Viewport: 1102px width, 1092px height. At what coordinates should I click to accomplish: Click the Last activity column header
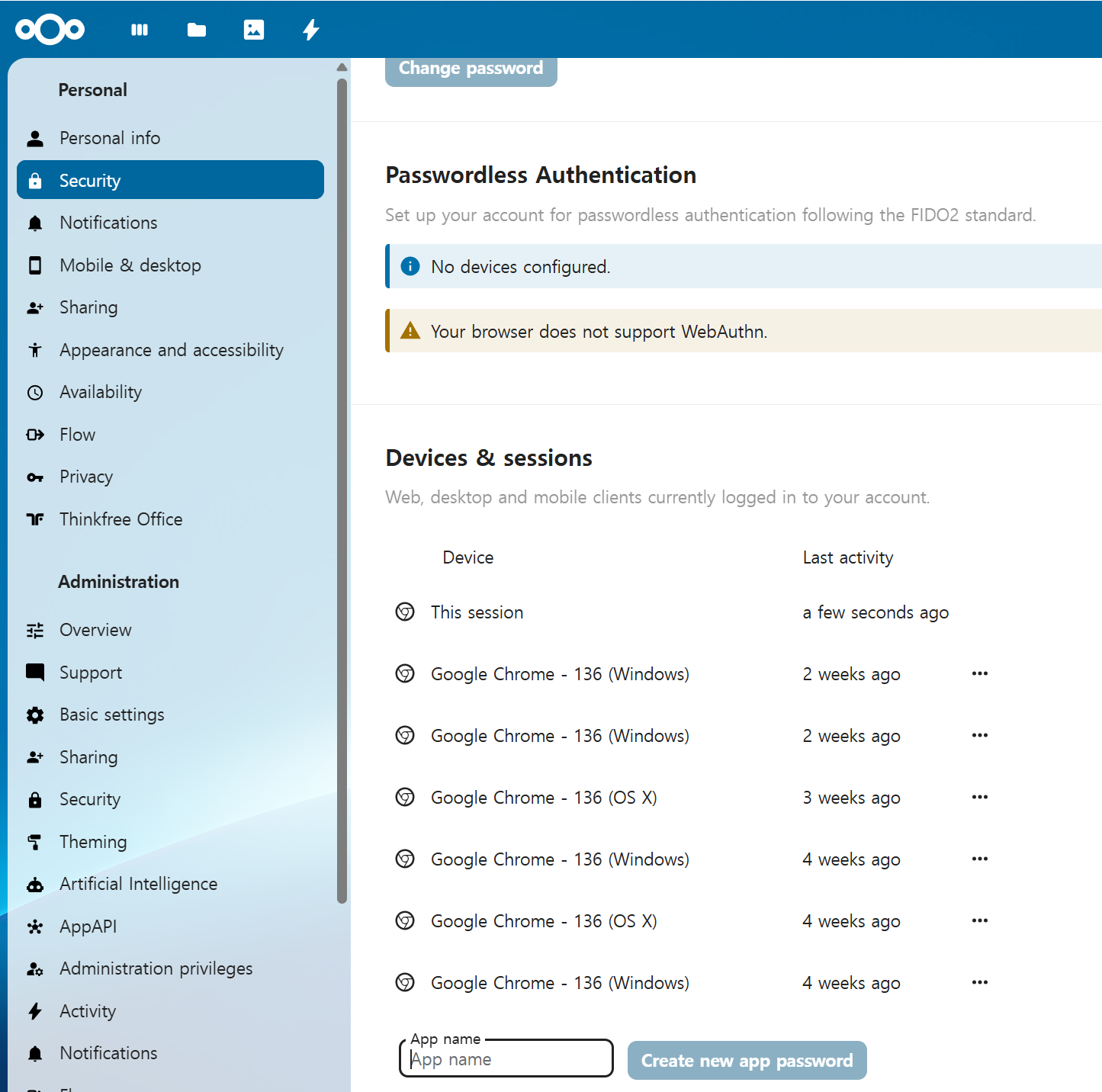coord(848,557)
